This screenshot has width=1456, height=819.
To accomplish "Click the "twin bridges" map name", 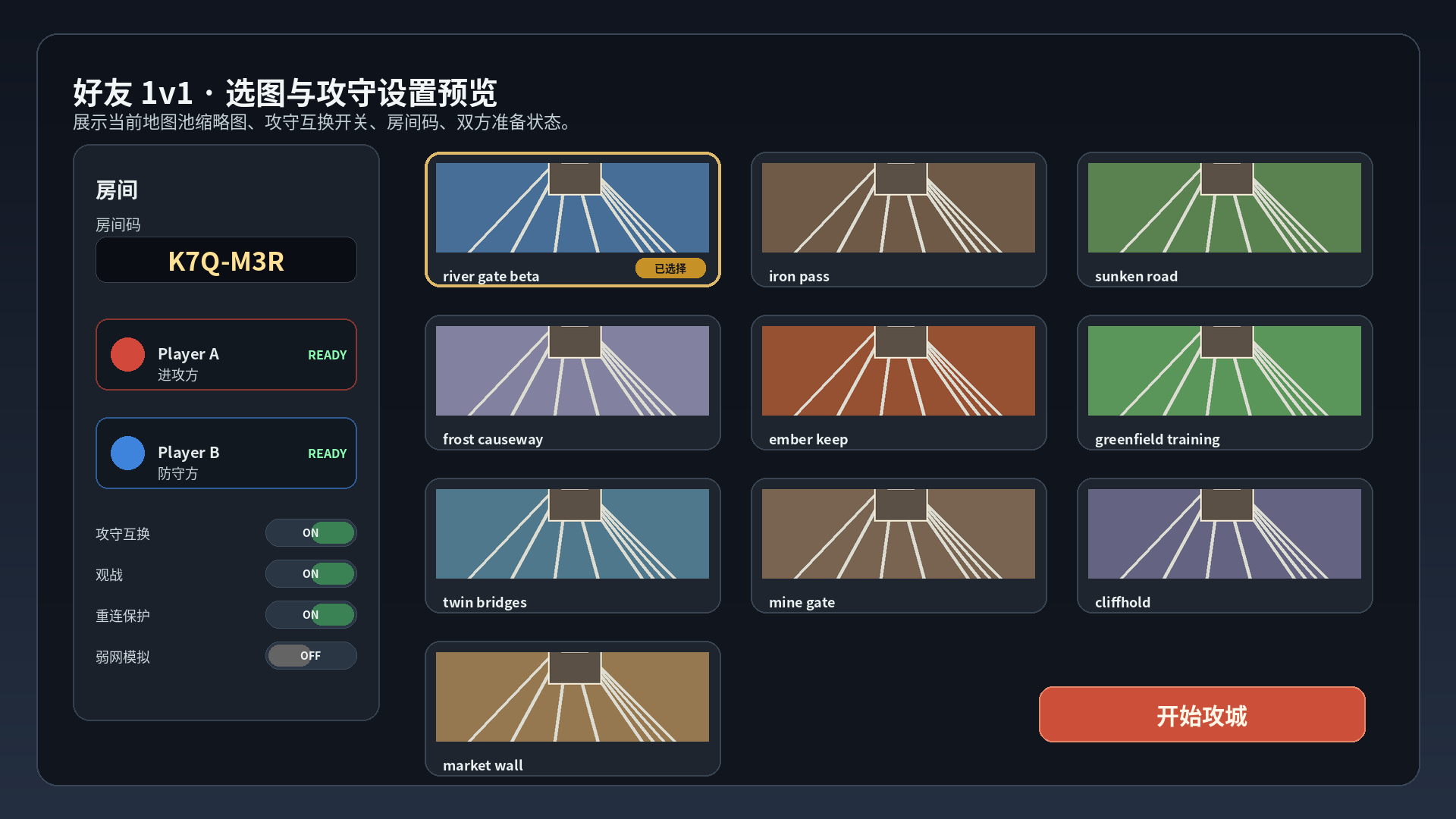I will (484, 603).
